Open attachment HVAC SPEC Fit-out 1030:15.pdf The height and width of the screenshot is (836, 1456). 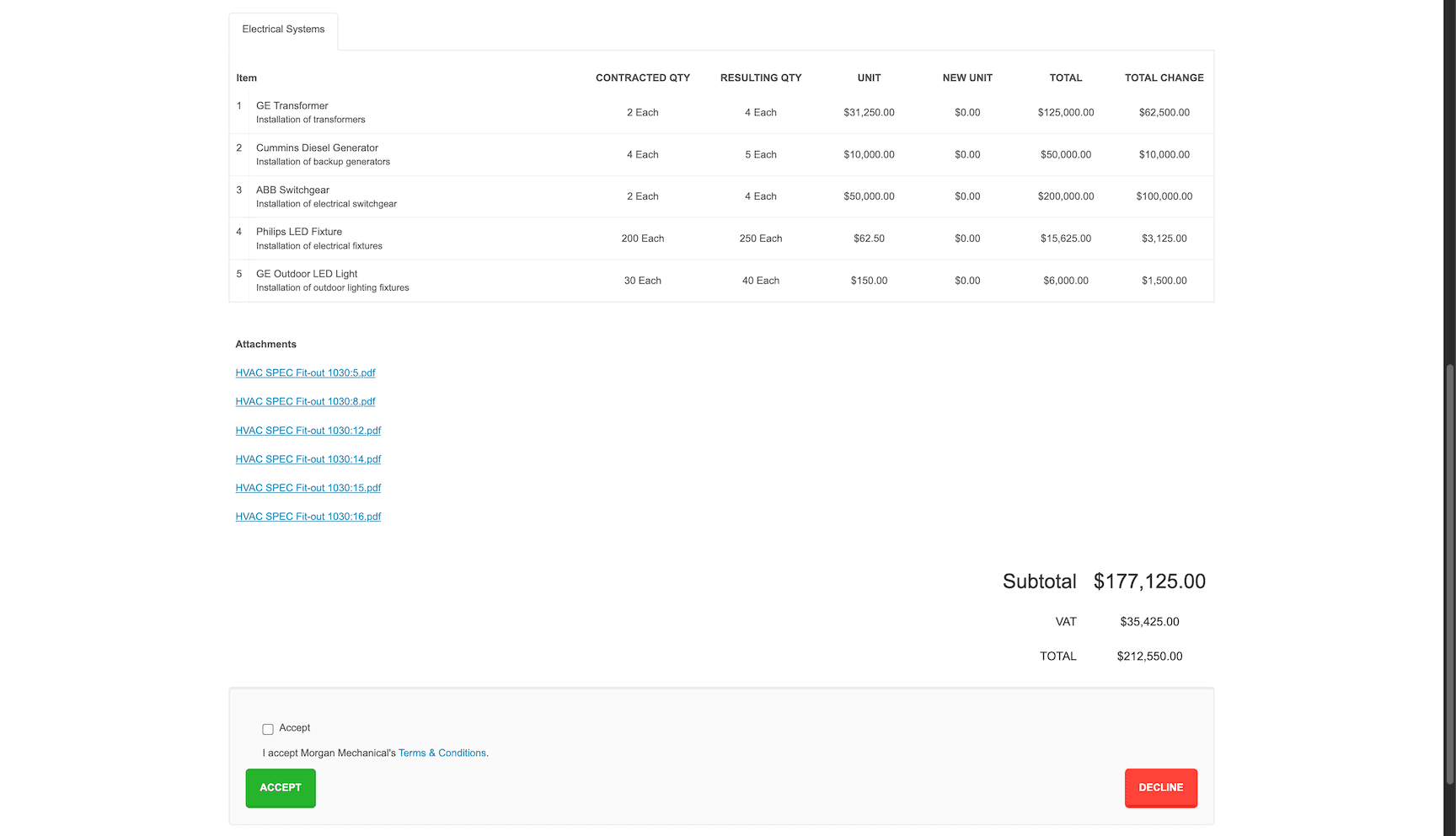pos(308,487)
